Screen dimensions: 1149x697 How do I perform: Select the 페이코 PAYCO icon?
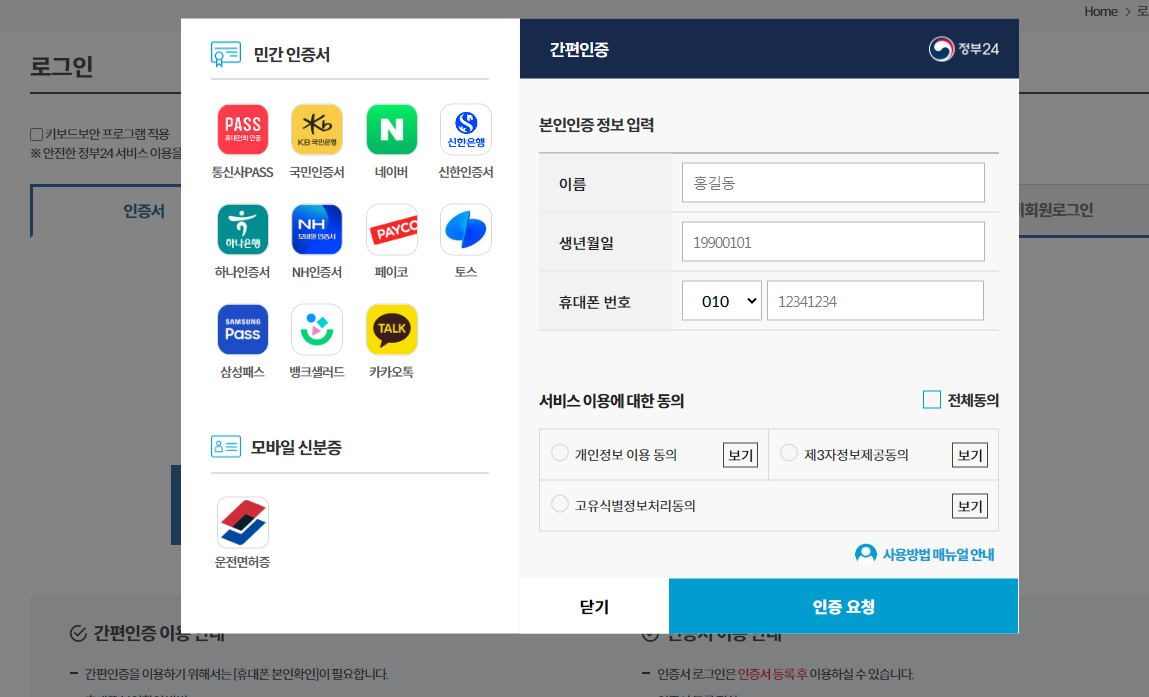point(391,229)
